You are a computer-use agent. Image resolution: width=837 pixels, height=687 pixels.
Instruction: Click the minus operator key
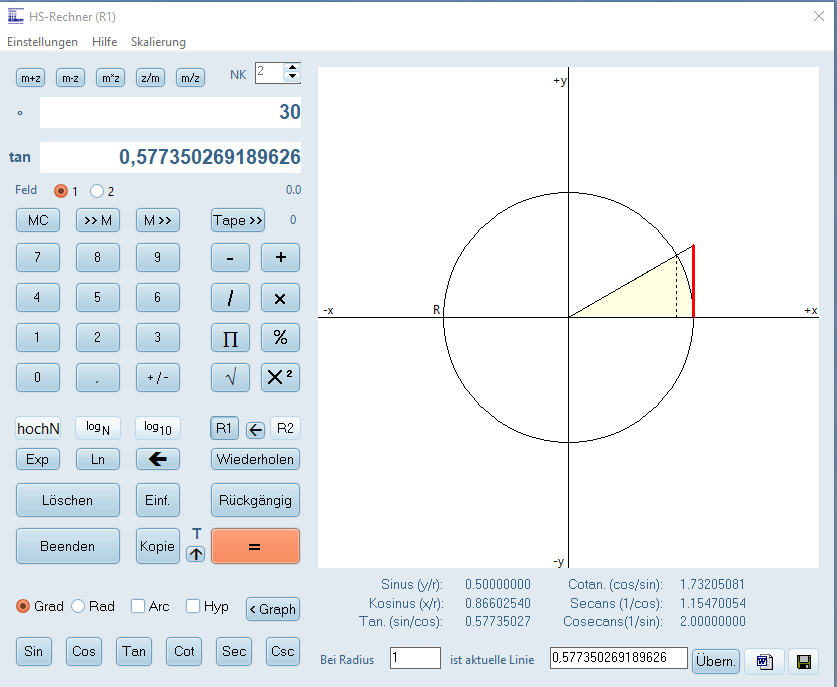click(x=230, y=258)
